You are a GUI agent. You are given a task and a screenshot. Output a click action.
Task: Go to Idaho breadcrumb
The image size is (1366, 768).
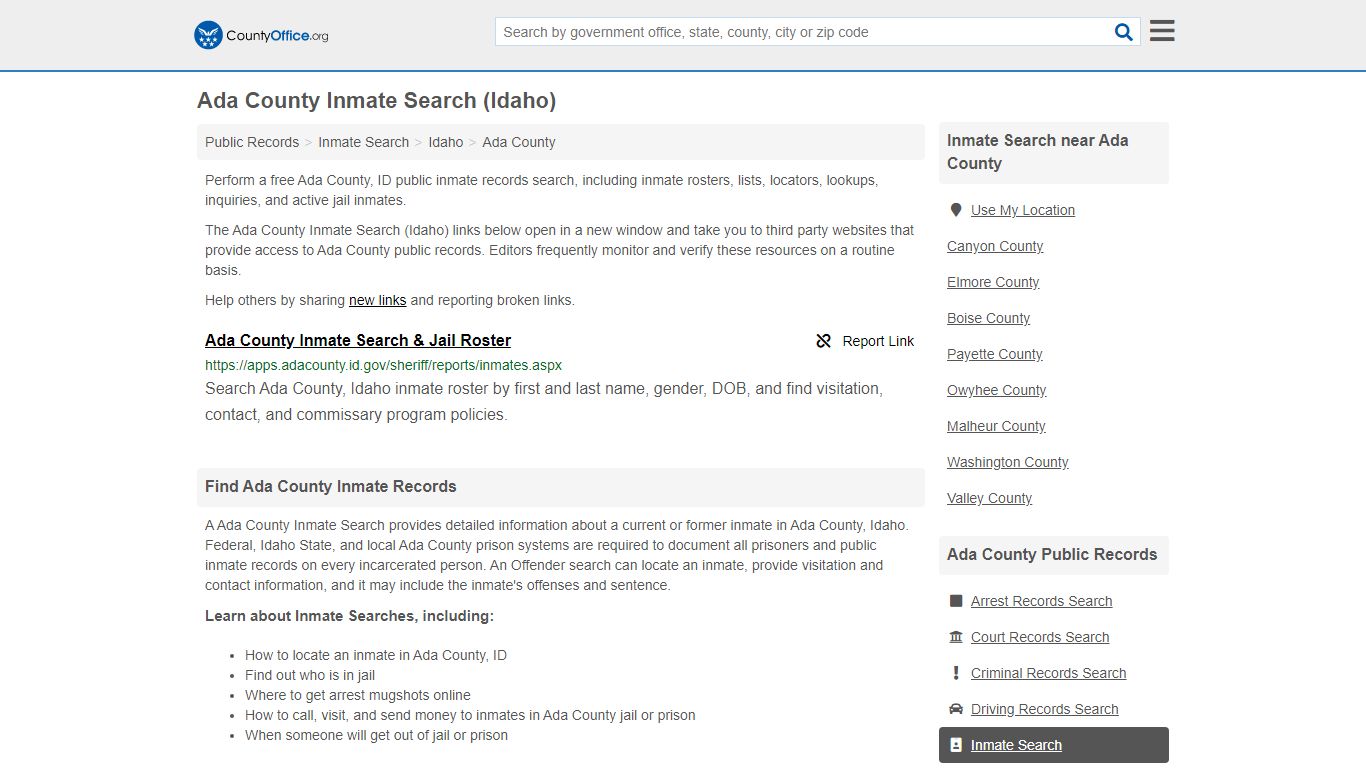pos(446,142)
